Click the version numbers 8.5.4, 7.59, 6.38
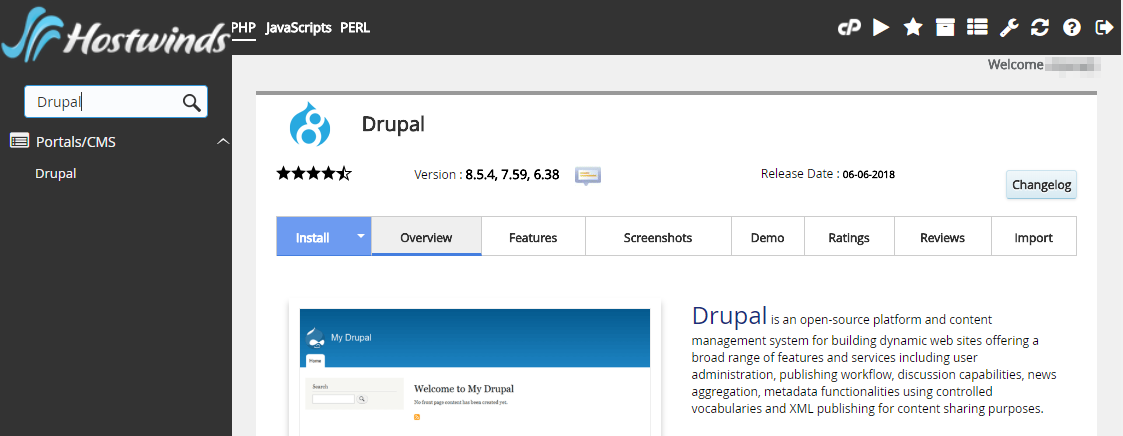Screen dimensions: 1123x436 [512, 174]
